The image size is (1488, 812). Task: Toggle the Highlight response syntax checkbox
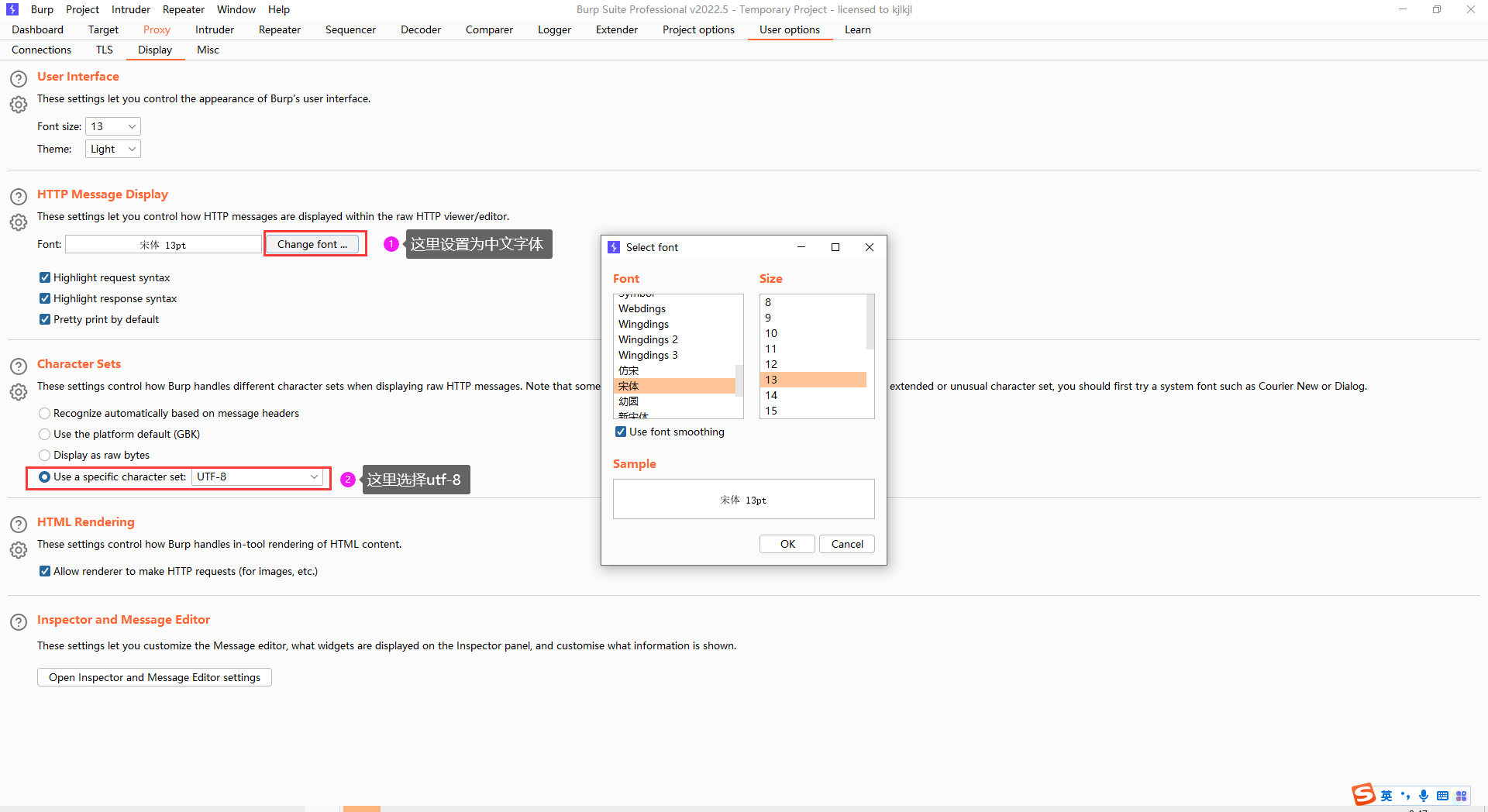45,298
